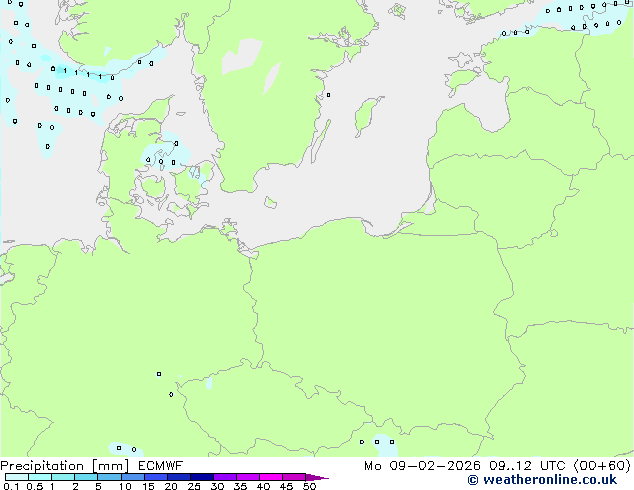Viewport: 634px width, 490px height.
Task: Click the '10' legend scale value
Action: click(125, 486)
